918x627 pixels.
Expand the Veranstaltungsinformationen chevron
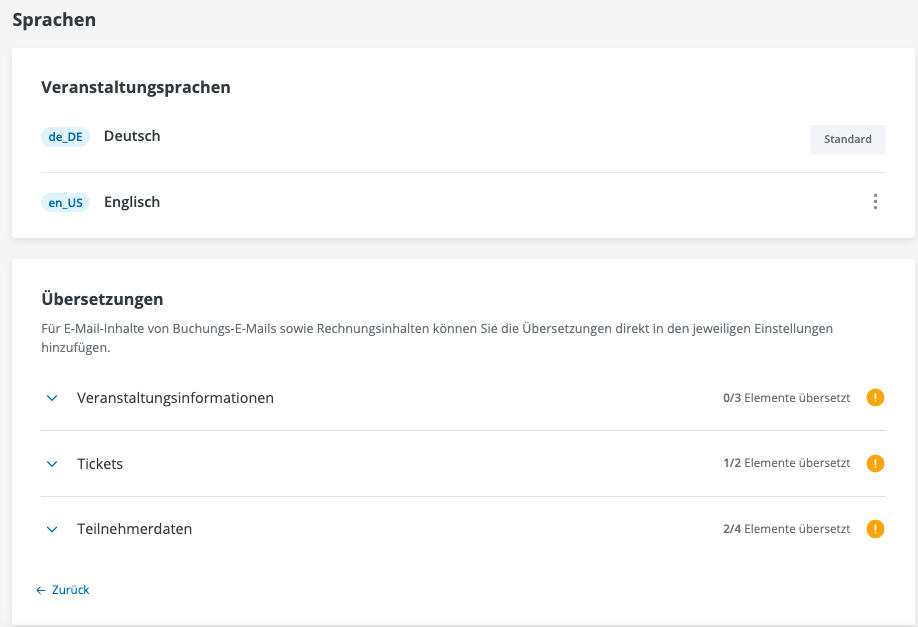(x=52, y=398)
